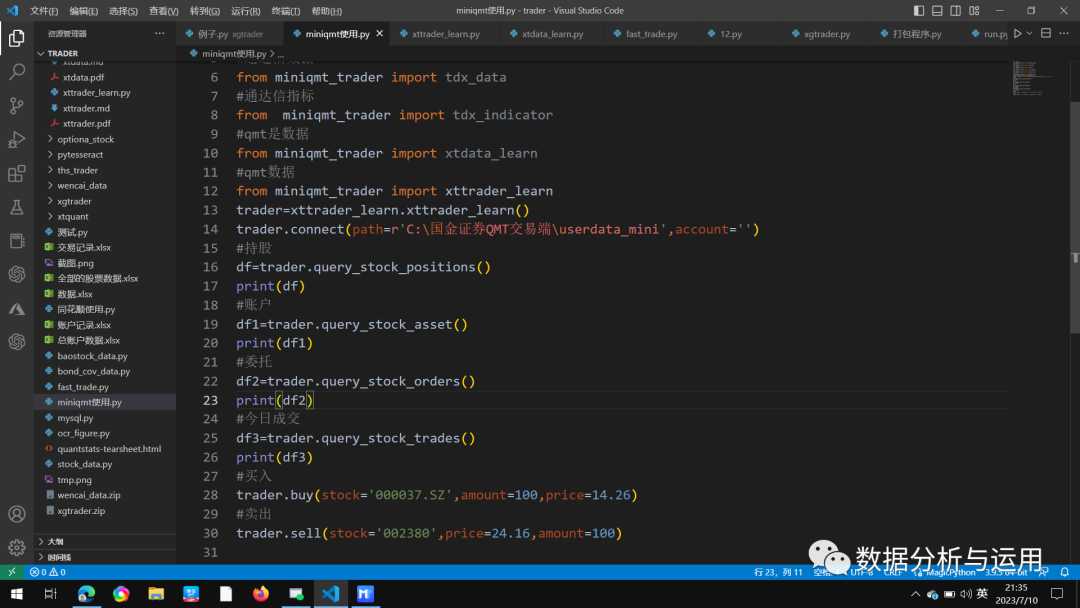Open the Windows Start menu
The height and width of the screenshot is (608, 1080).
tap(17, 594)
